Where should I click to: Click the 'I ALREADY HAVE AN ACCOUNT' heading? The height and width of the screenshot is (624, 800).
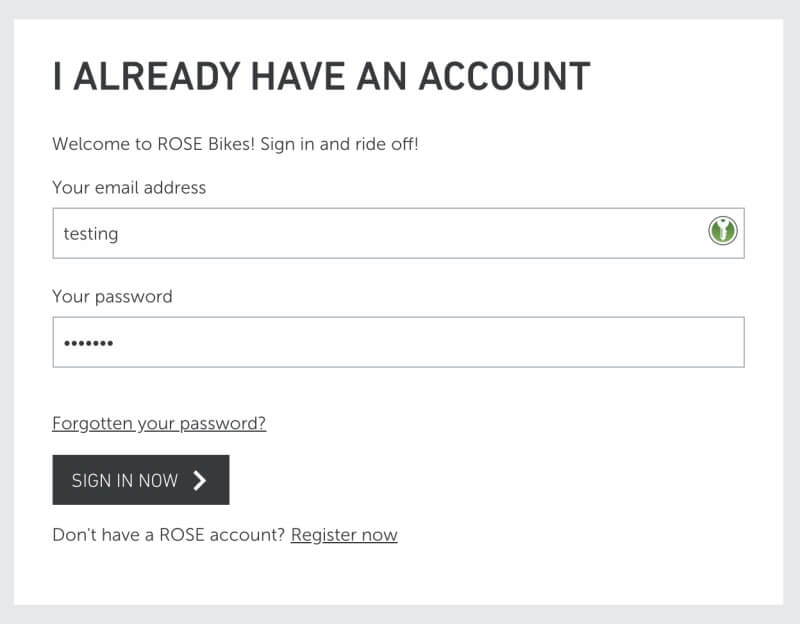tap(321, 77)
